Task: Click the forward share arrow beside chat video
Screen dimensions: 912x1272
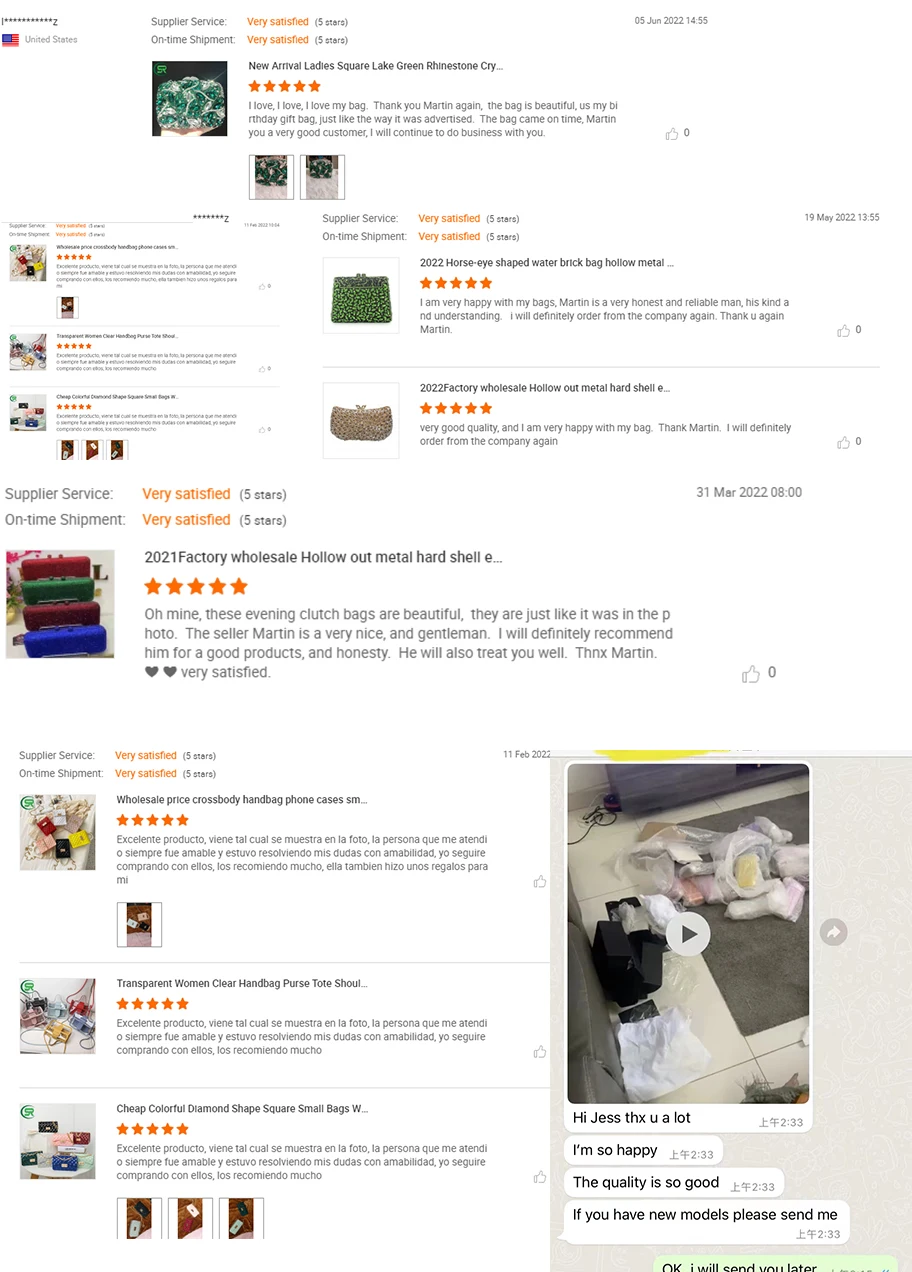Action: click(833, 932)
